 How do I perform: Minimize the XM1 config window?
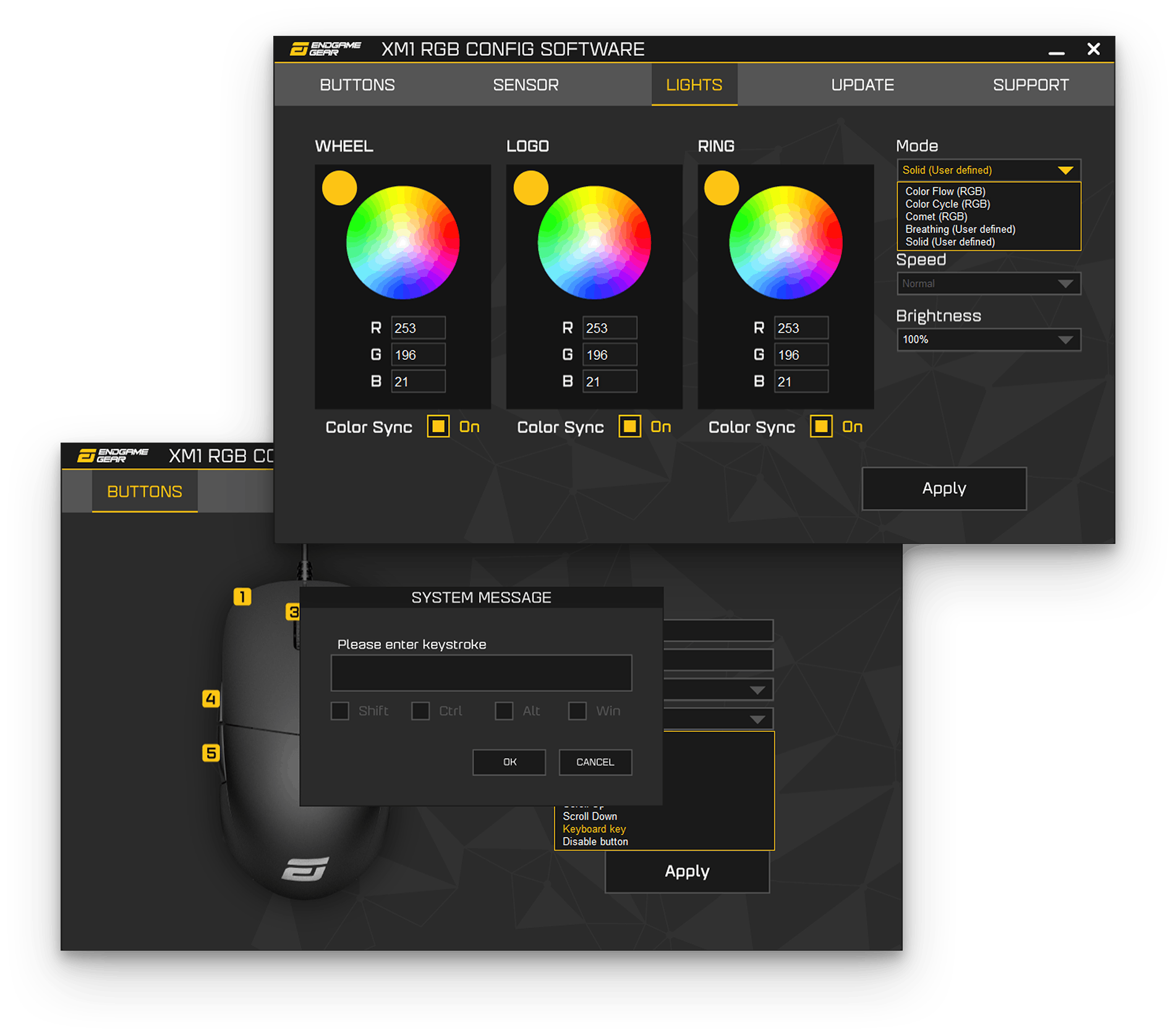click(1056, 50)
